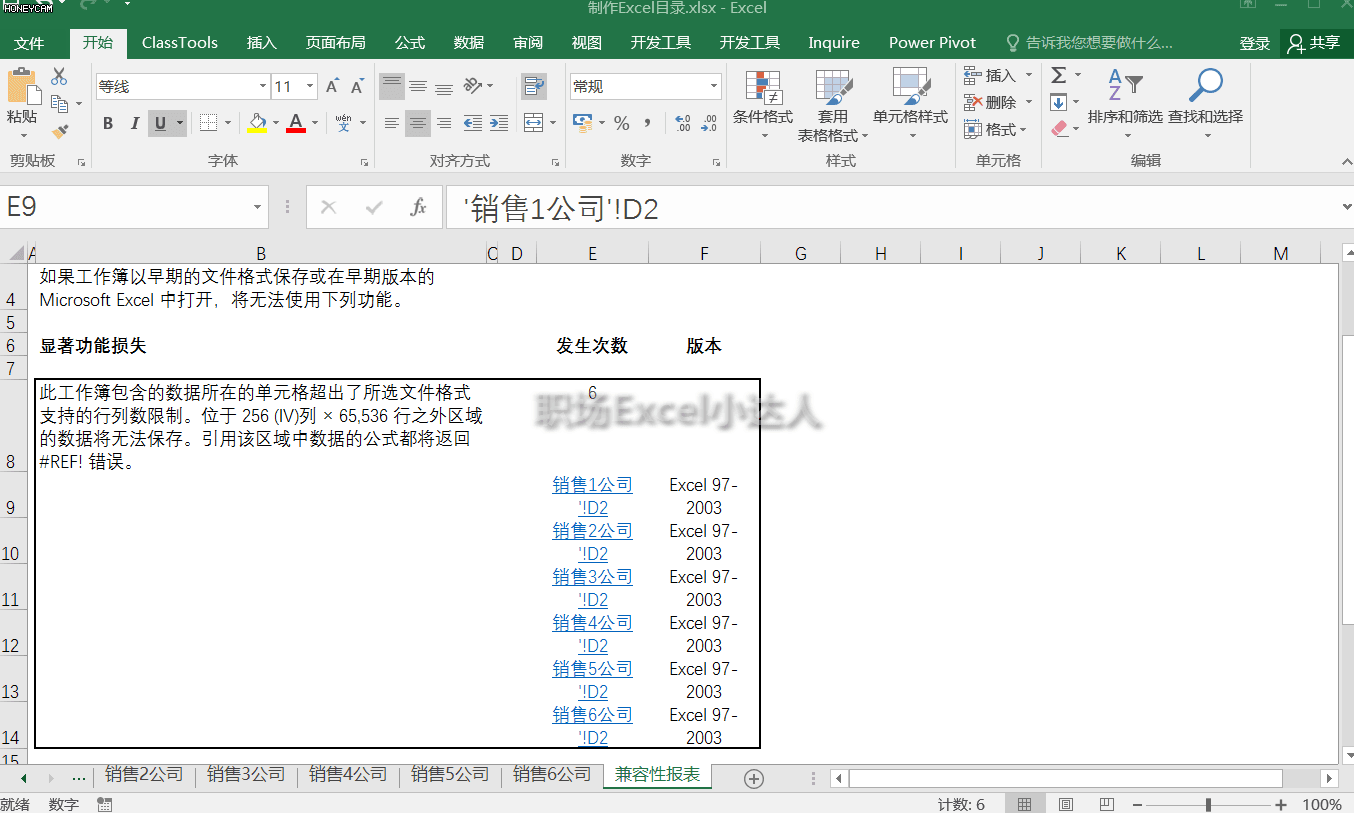Click the cell borders icon
Screen dimensions: 1354x813
click(208, 123)
